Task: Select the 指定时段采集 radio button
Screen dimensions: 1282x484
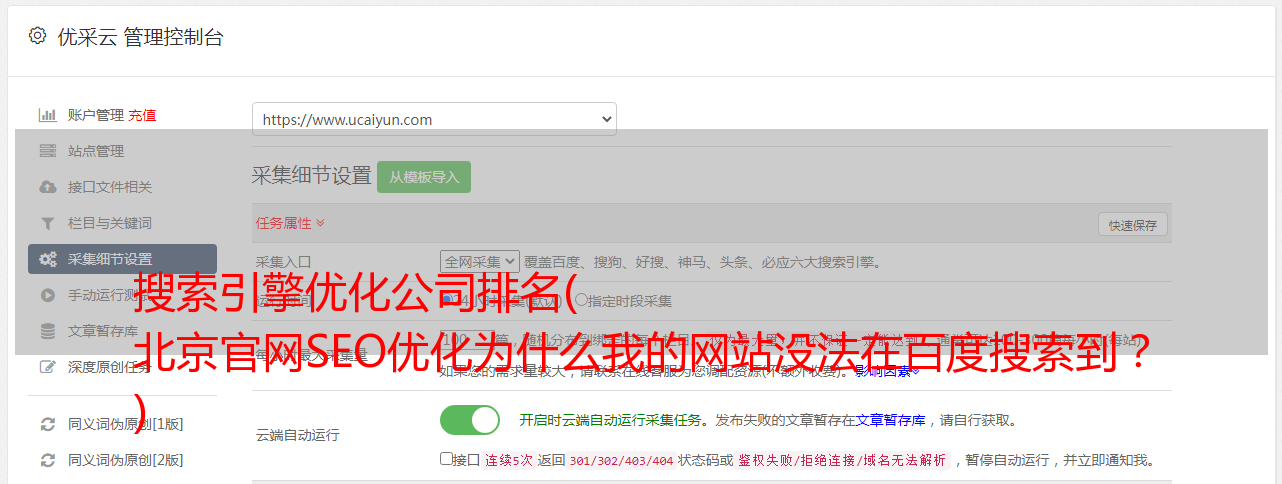Action: (581, 299)
